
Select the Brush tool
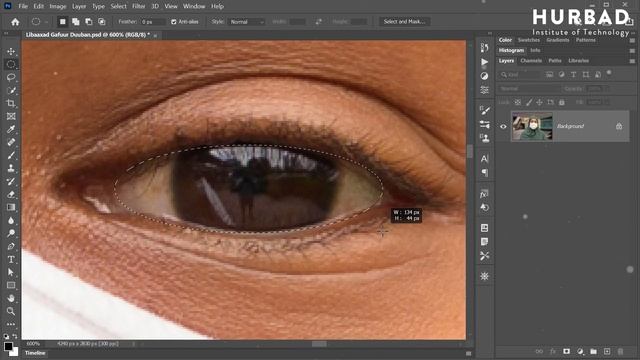point(11,156)
